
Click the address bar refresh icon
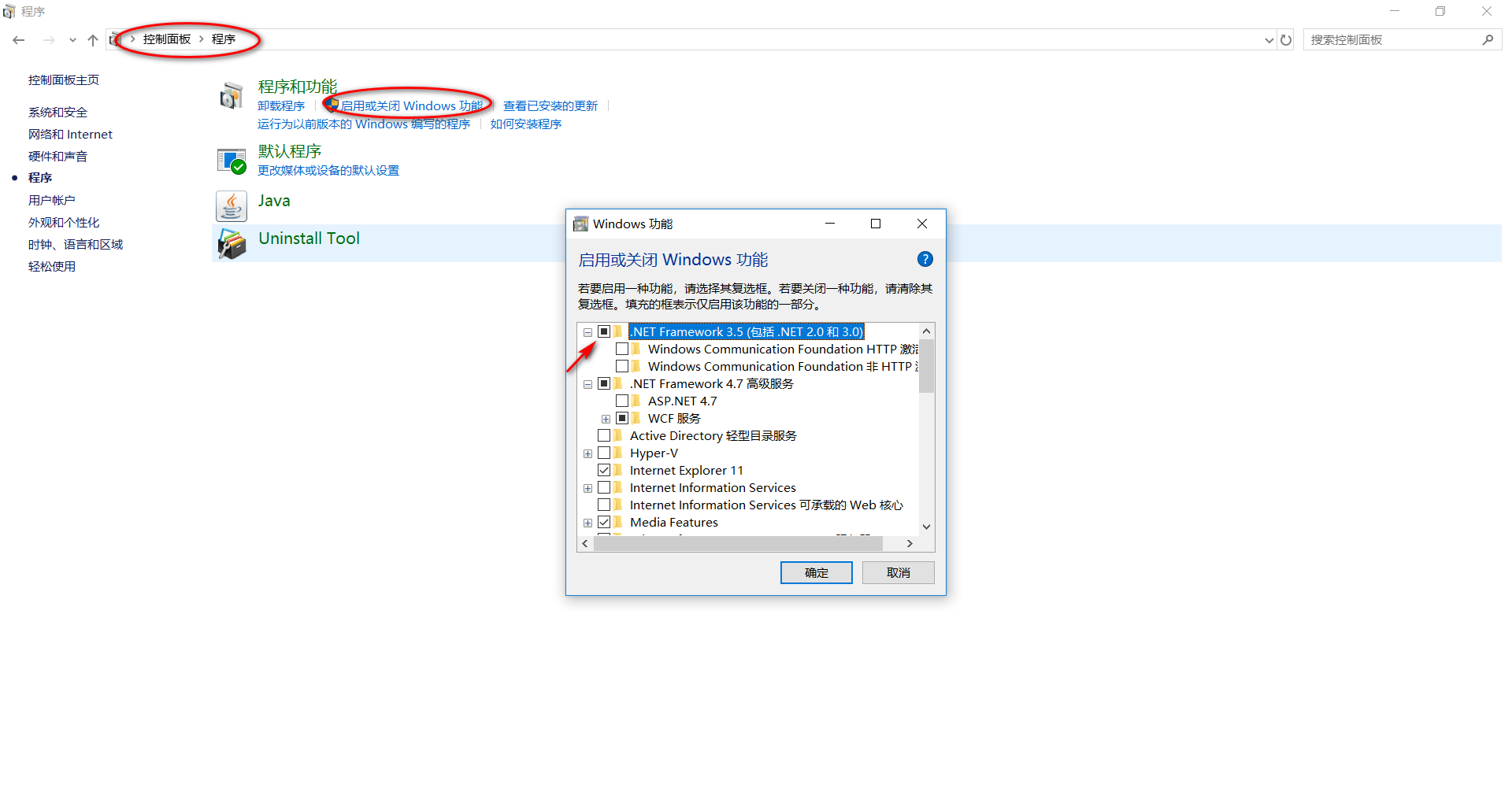tap(1286, 39)
